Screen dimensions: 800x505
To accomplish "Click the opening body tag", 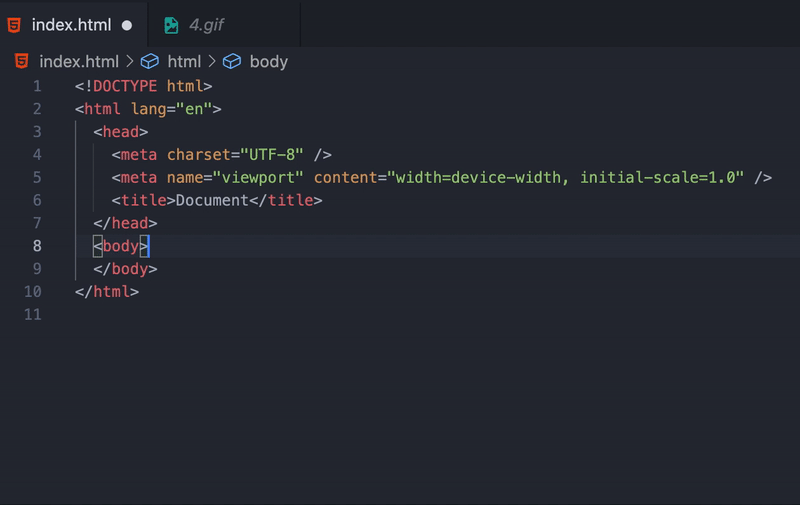I will tap(121, 246).
